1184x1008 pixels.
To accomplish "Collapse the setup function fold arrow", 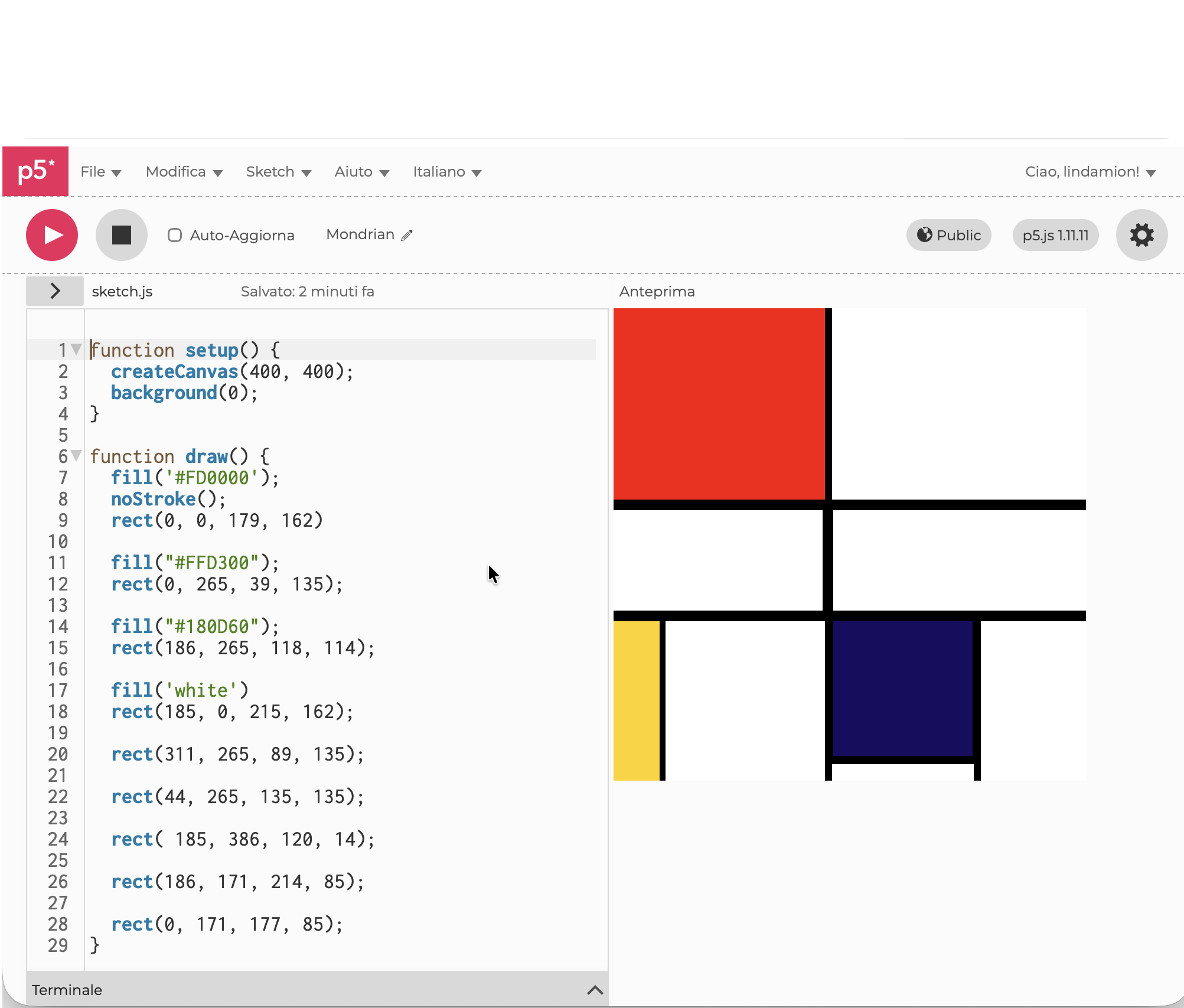I will click(76, 349).
